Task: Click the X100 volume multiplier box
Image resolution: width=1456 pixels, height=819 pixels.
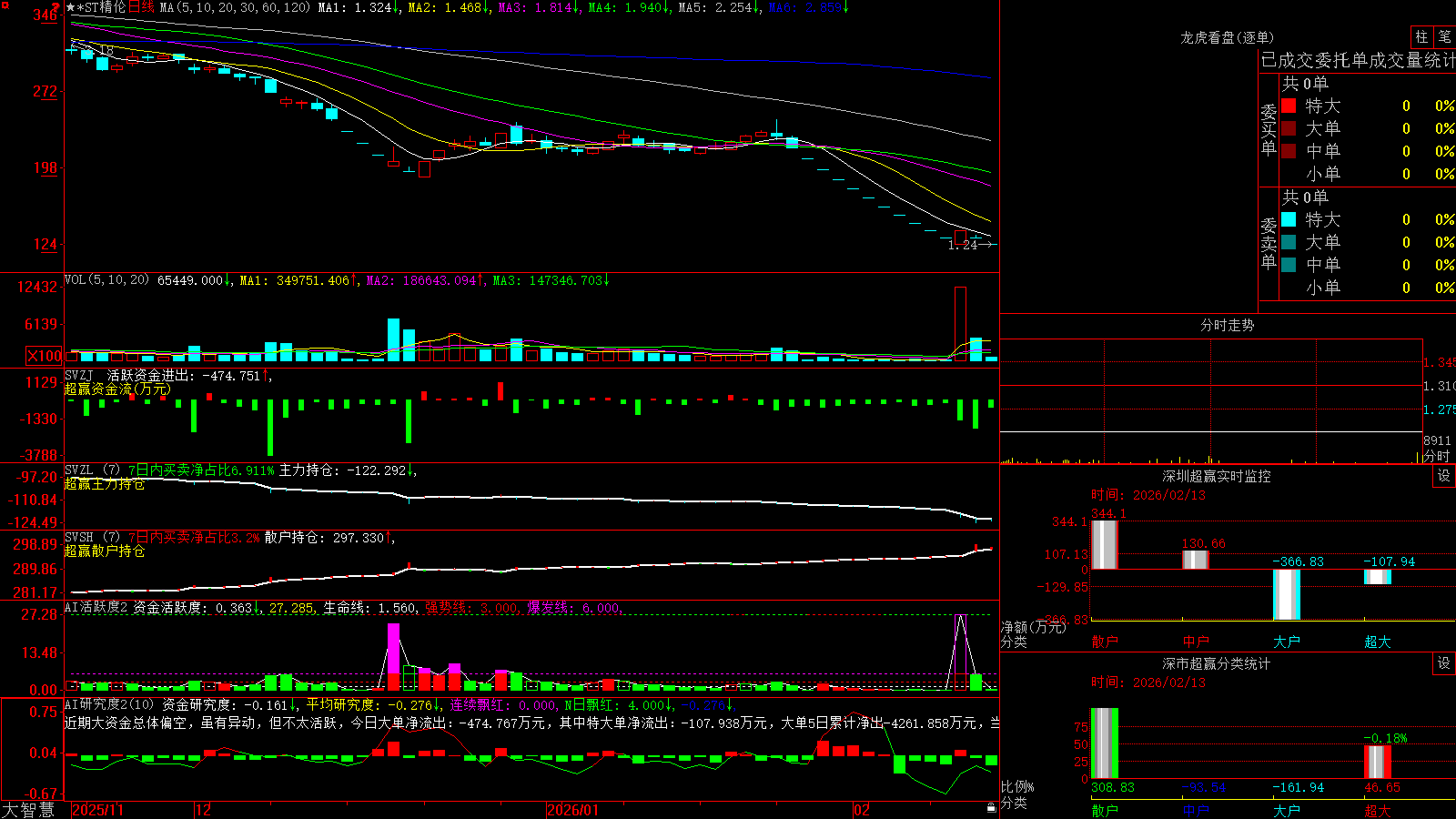Action: tap(45, 356)
